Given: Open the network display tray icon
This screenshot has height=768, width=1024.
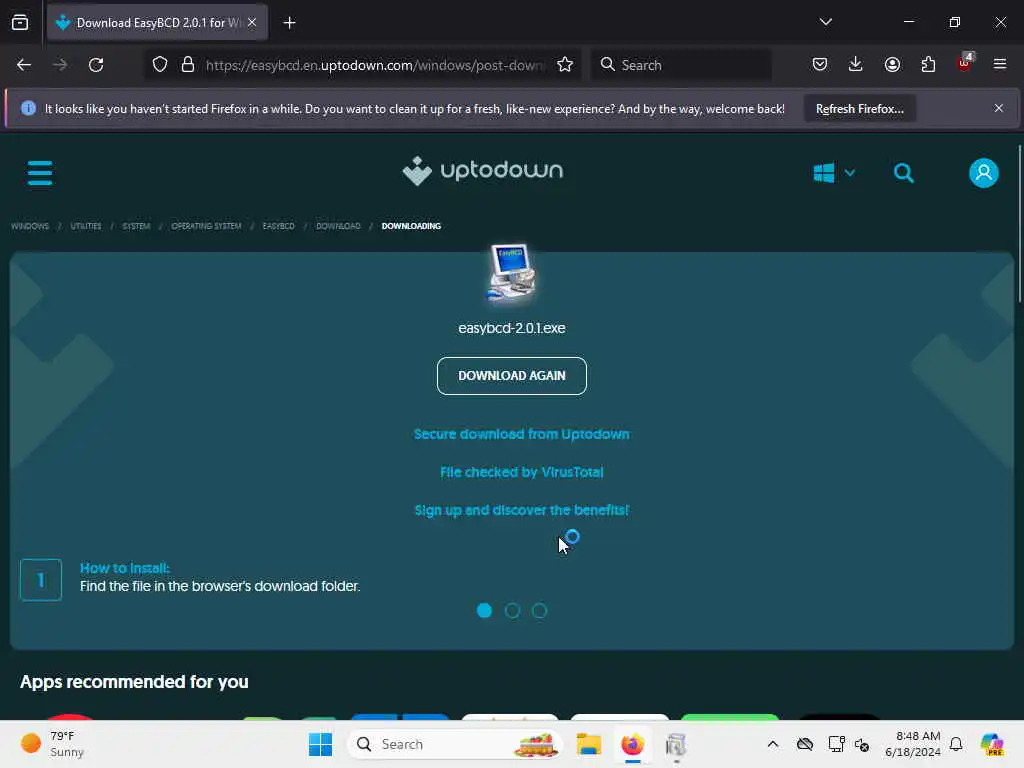Looking at the screenshot, I should [x=836, y=744].
